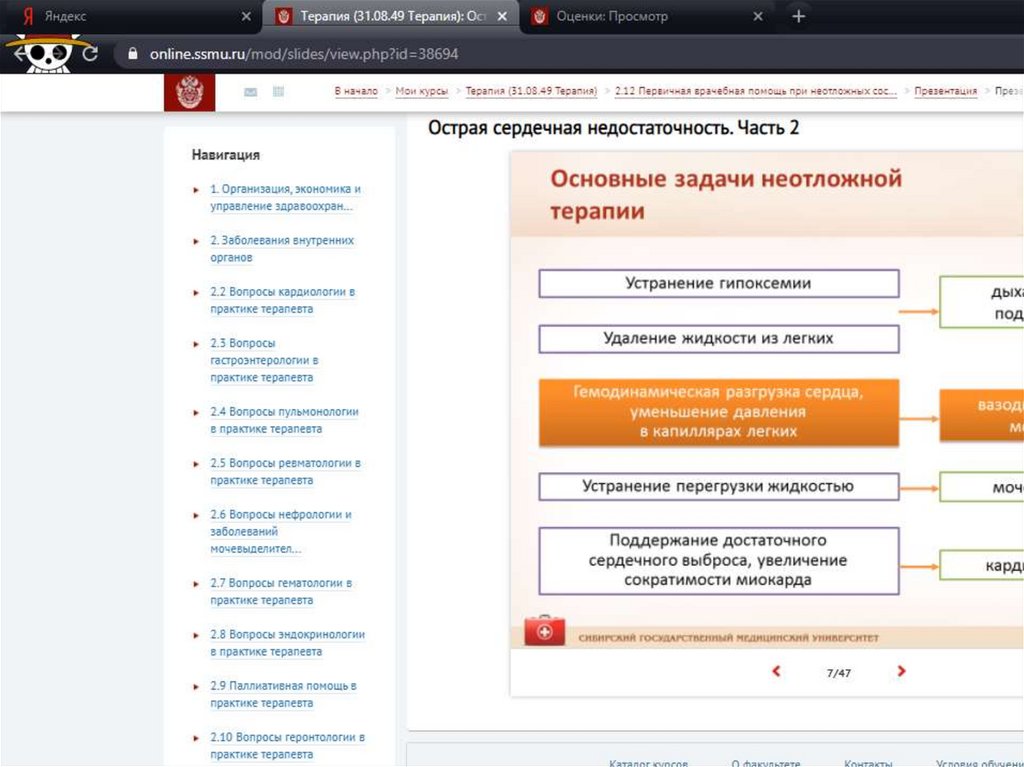Expand arrow beside 2. Заболевания внутренних органов

coord(196,242)
